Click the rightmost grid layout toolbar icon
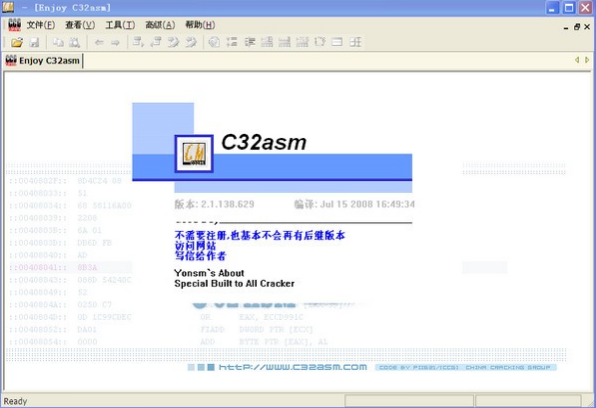The width and height of the screenshot is (596, 408). (355, 42)
